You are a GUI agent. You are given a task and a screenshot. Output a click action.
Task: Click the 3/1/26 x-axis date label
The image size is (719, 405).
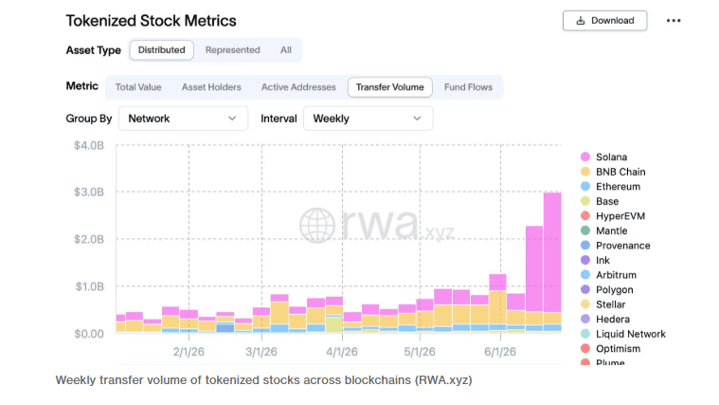pyautogui.click(x=261, y=352)
